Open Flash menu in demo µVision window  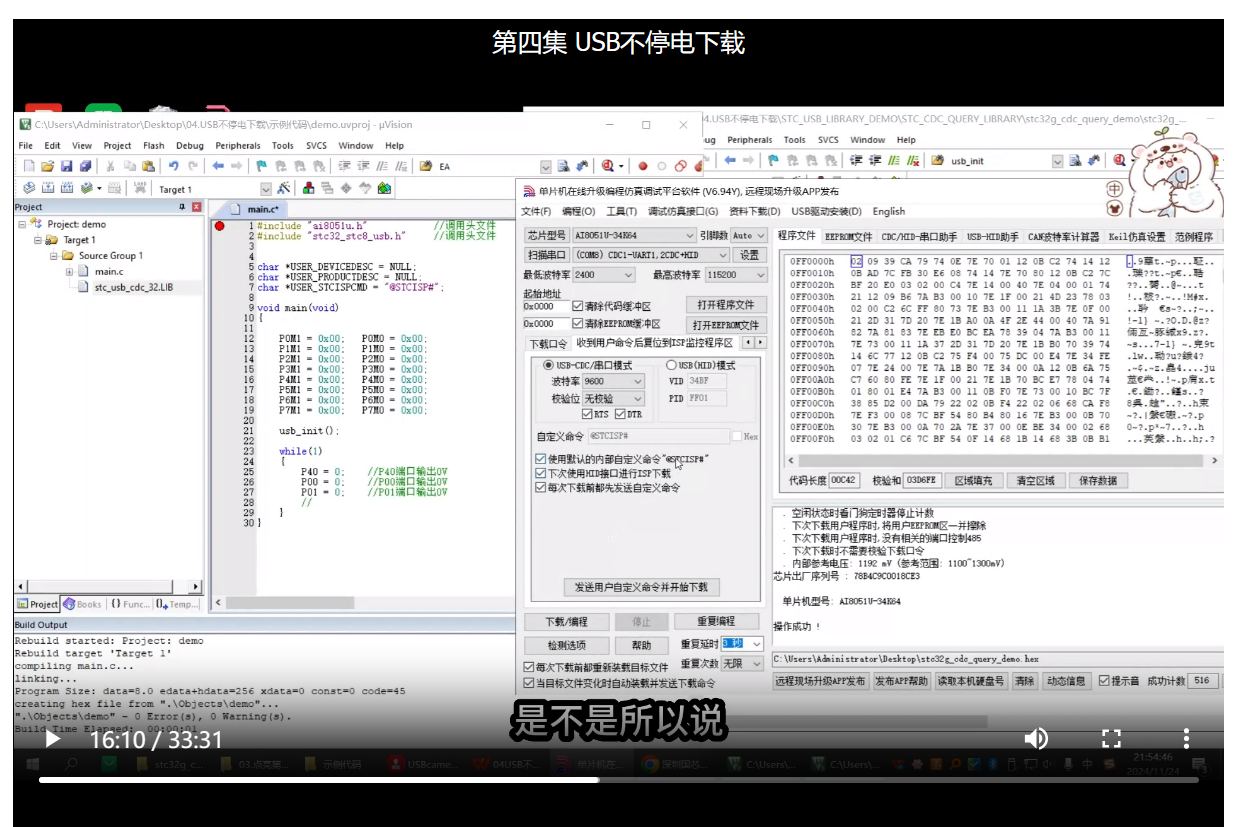153,146
